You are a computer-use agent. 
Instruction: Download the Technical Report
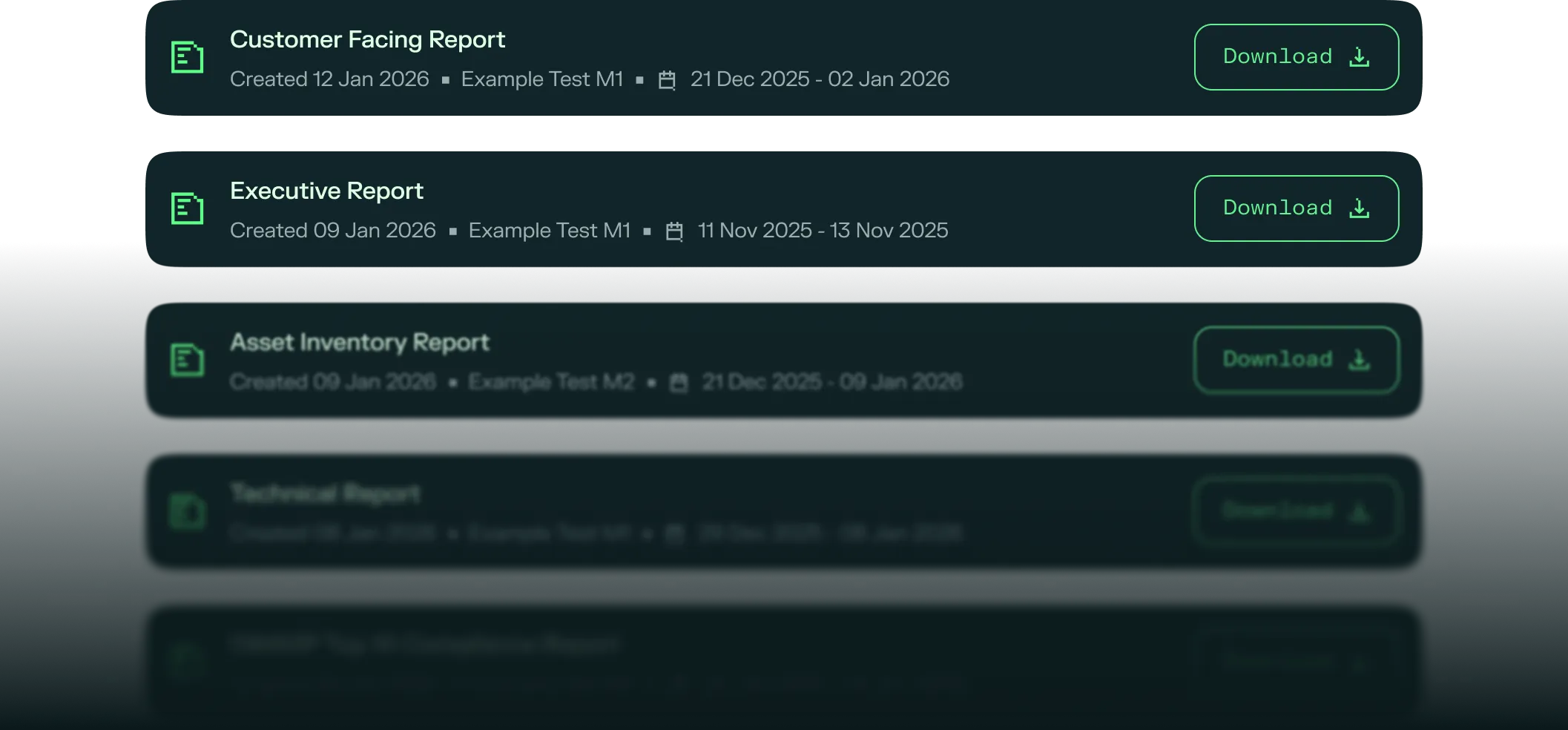tap(1297, 511)
